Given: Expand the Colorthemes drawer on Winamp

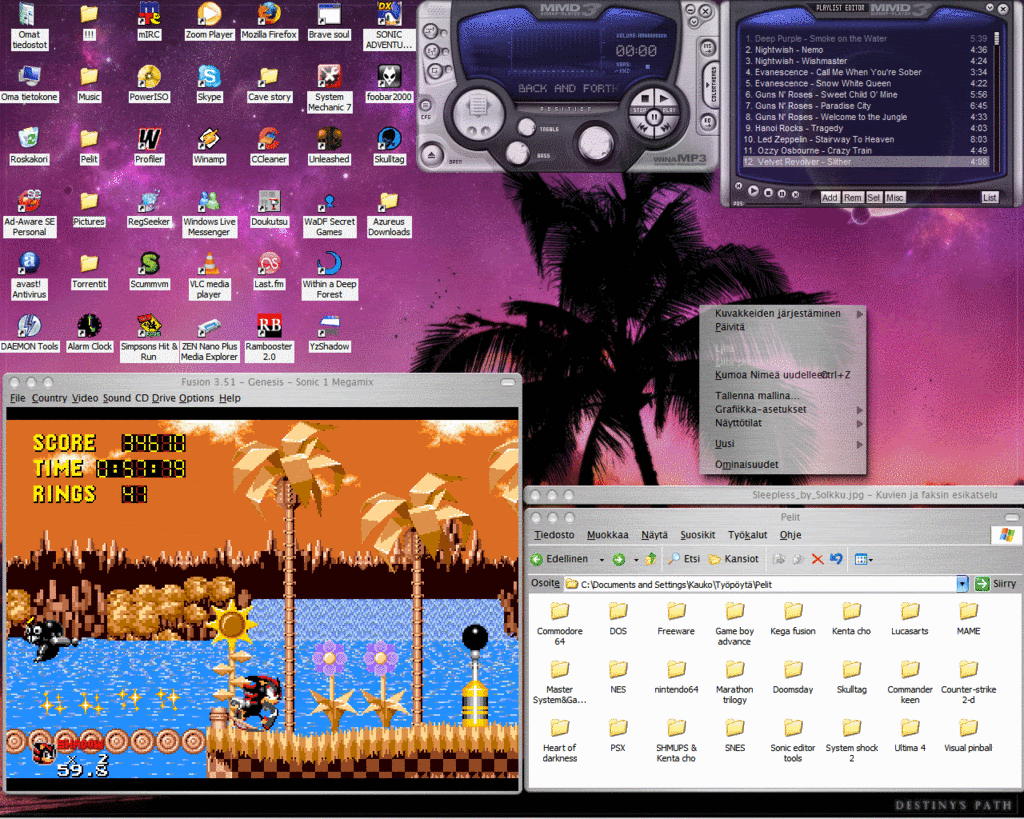Looking at the screenshot, I should (x=711, y=85).
